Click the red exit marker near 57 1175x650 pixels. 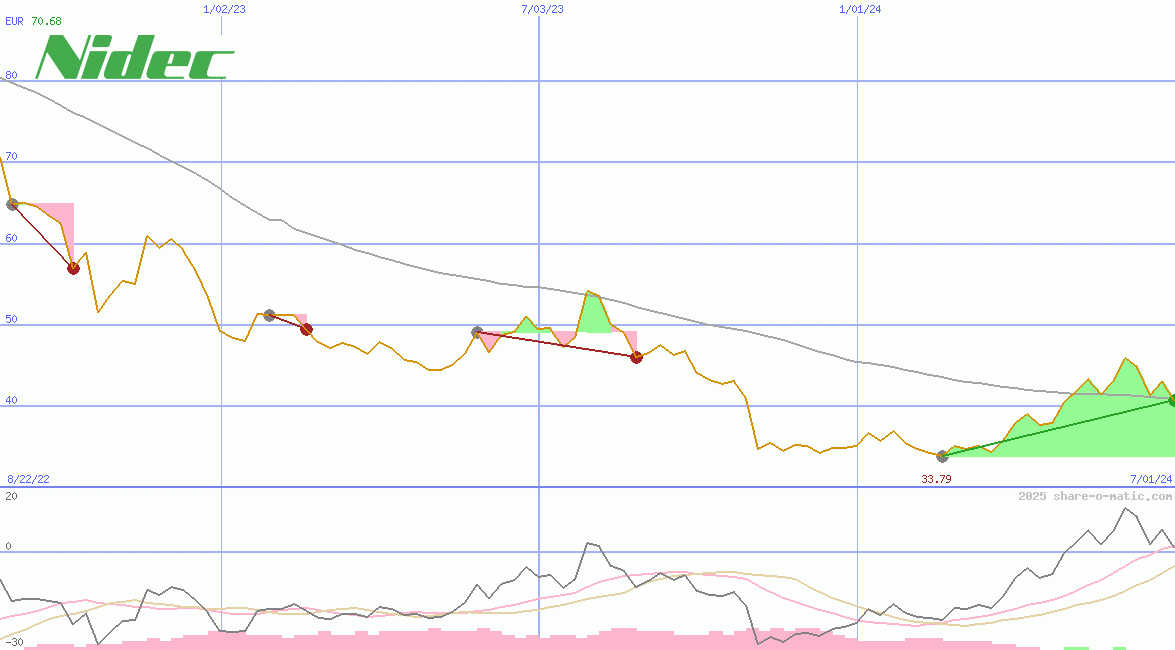click(73, 268)
